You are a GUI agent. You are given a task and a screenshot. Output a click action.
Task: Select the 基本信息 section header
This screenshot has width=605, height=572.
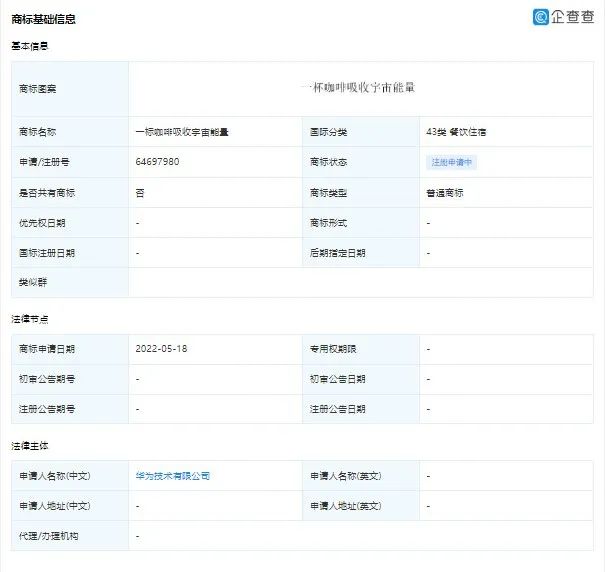click(30, 46)
